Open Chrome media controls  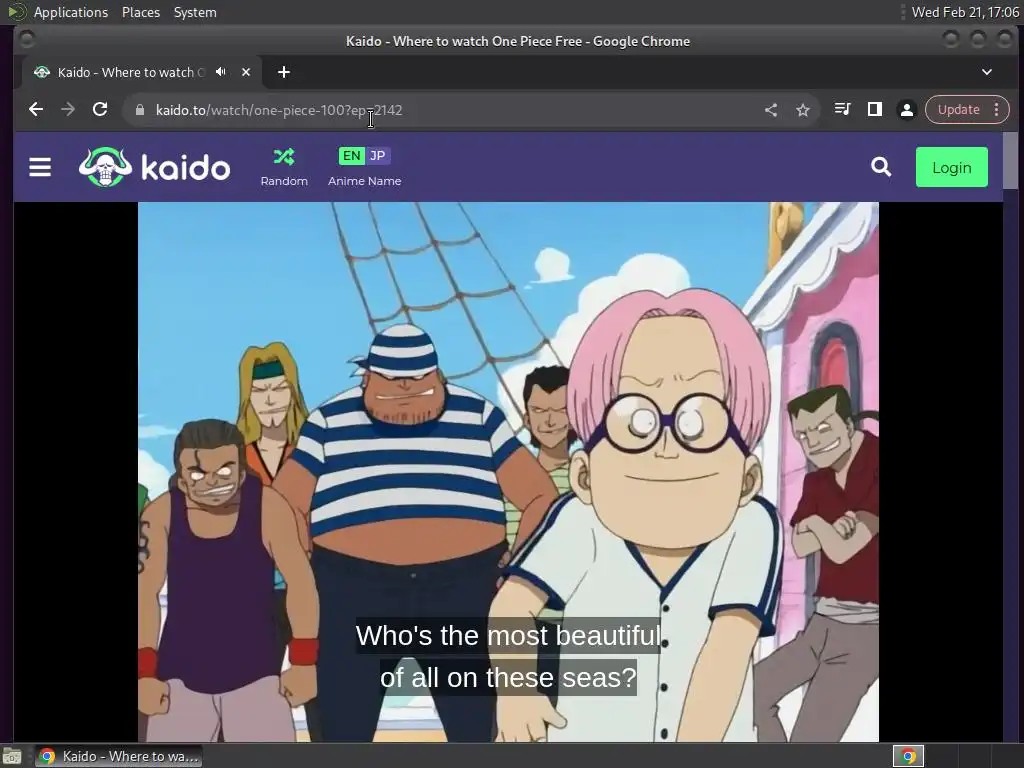[842, 109]
